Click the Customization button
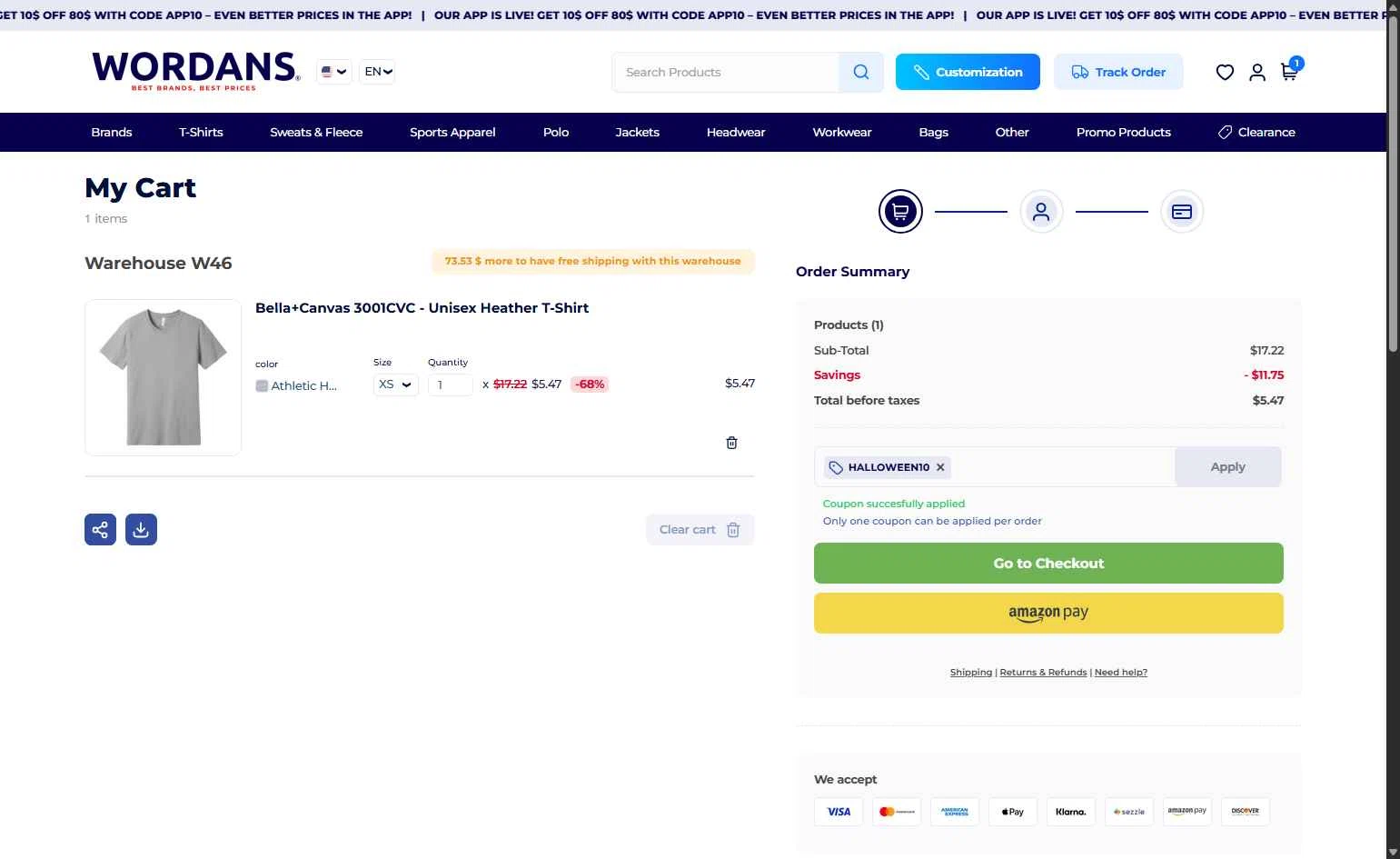The width and height of the screenshot is (1400, 859). (968, 72)
